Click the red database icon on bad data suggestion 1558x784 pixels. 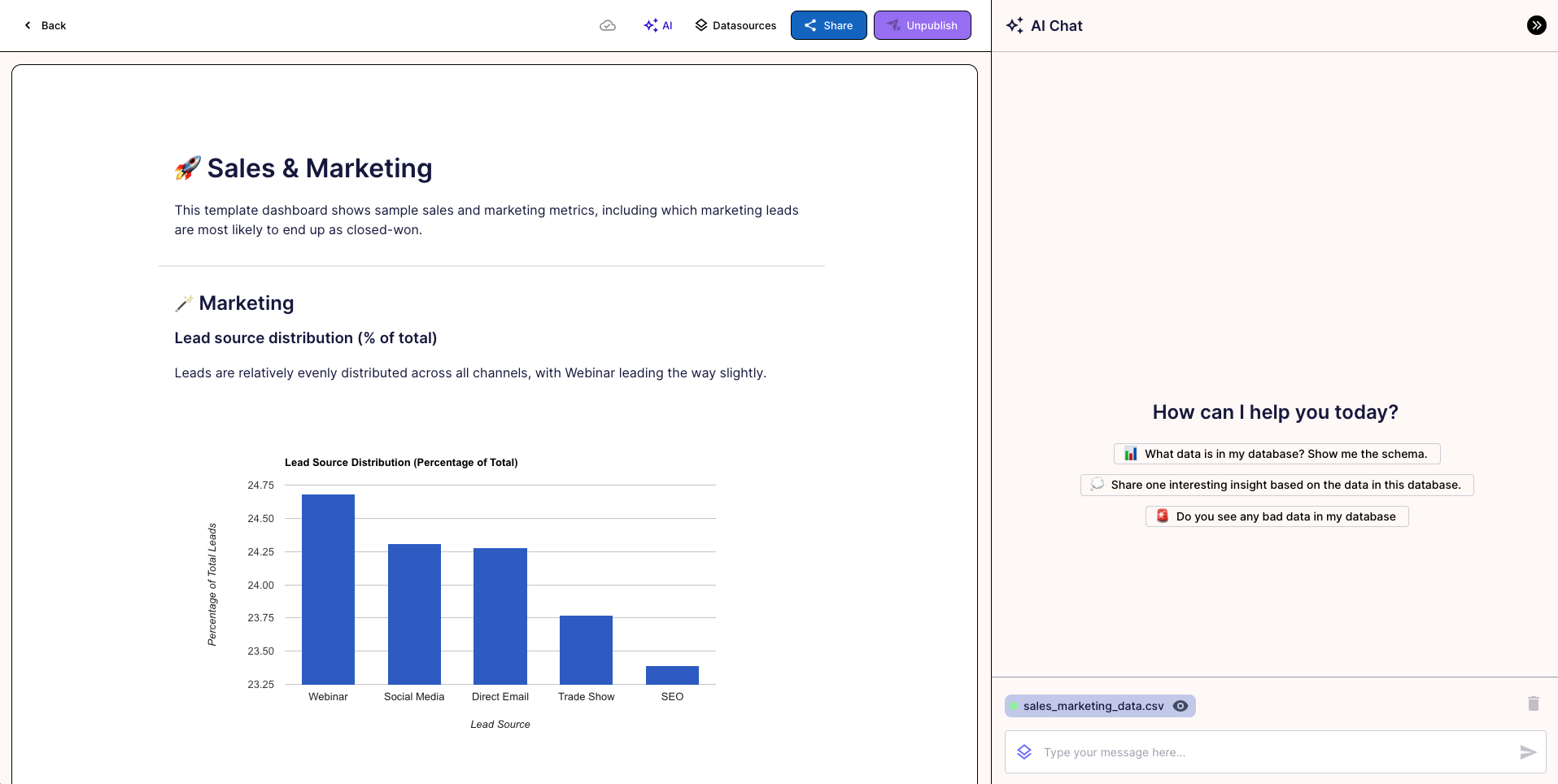coord(1163,516)
